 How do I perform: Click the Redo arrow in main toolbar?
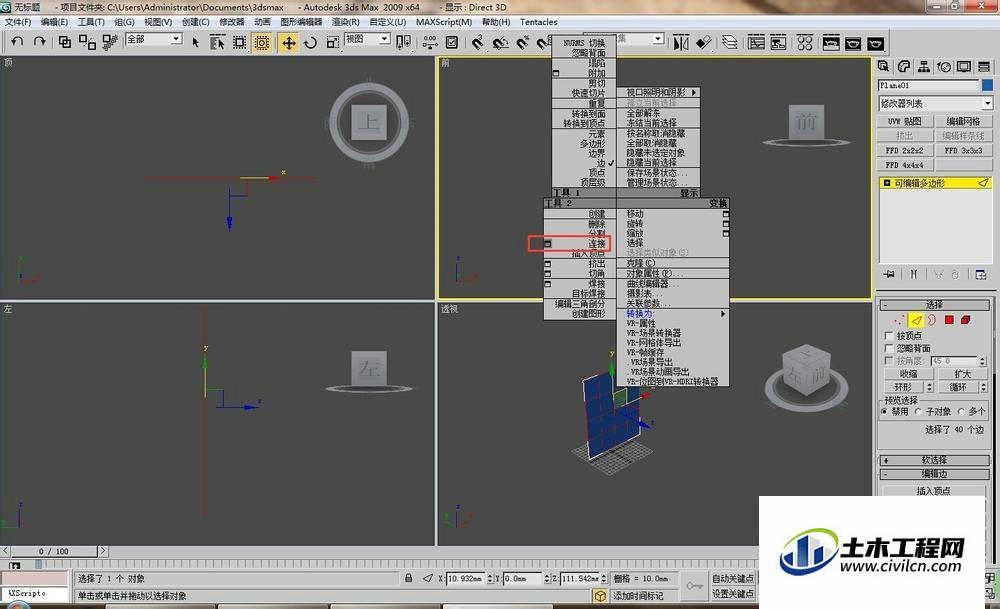coord(40,42)
